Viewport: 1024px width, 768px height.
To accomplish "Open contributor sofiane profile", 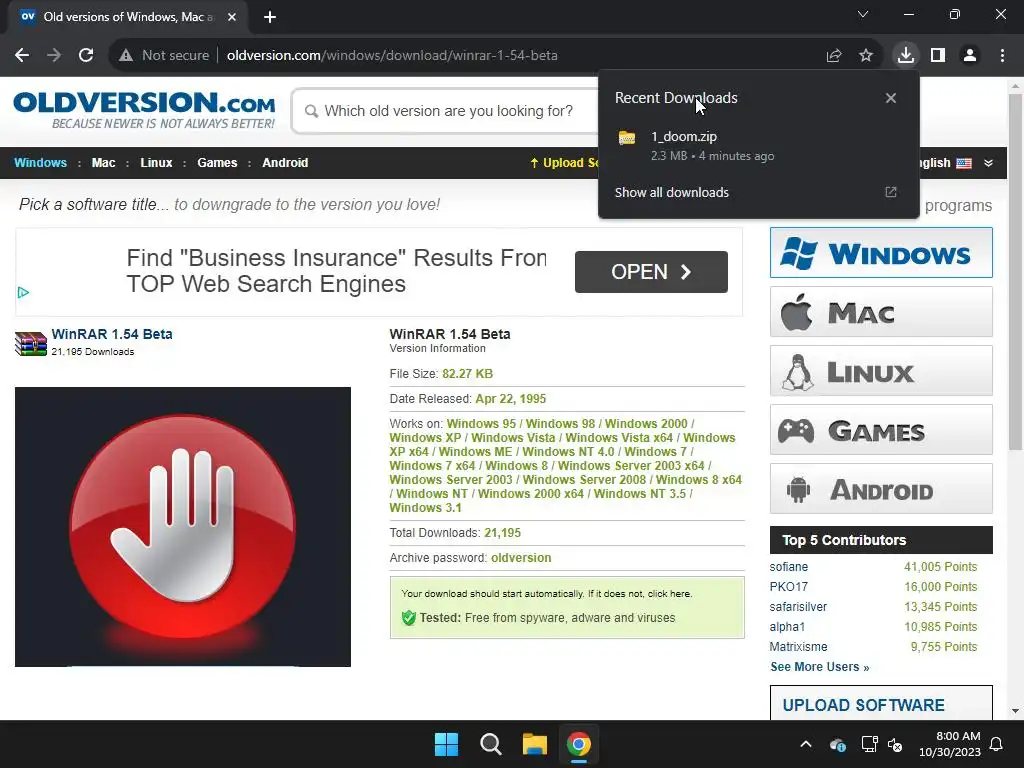I will click(x=789, y=567).
